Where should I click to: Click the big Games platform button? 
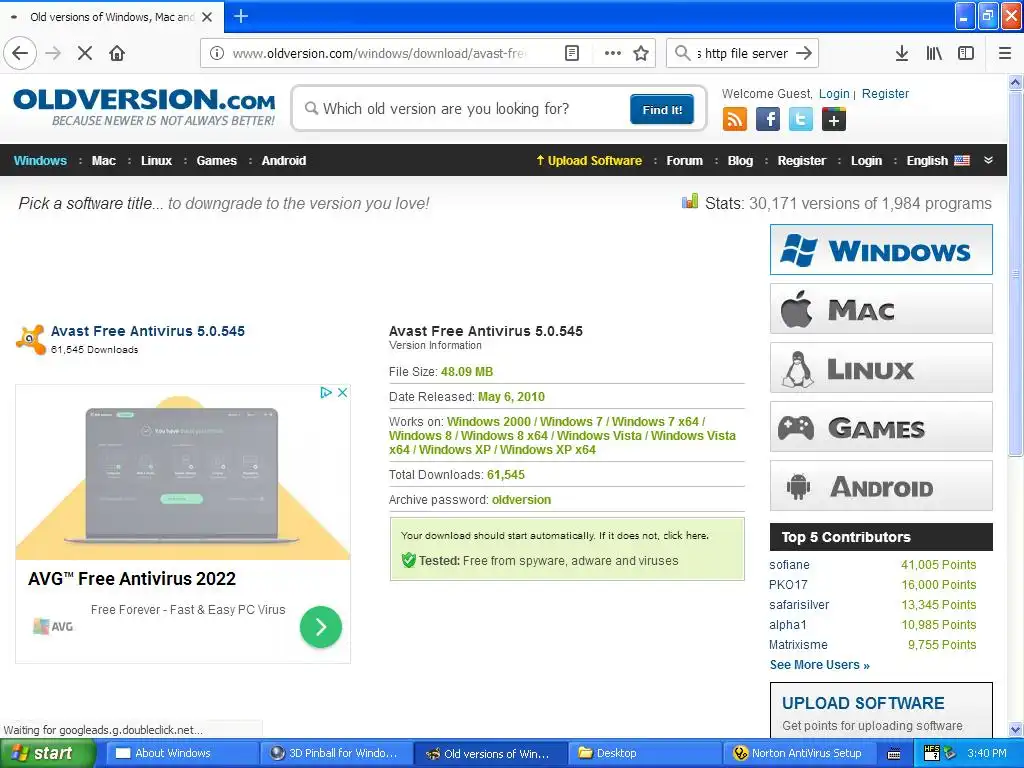(x=881, y=427)
